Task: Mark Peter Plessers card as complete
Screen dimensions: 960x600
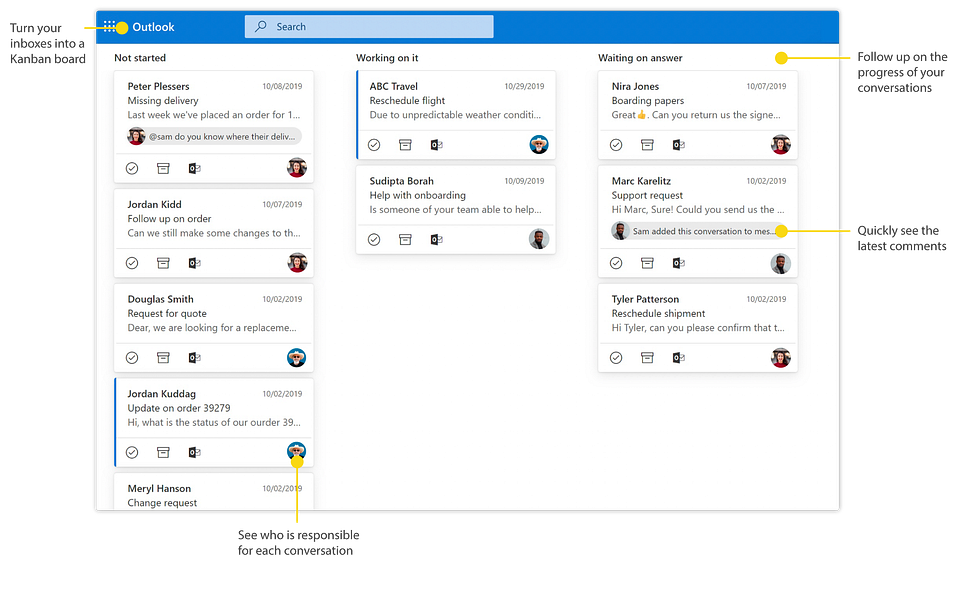Action: click(x=132, y=168)
